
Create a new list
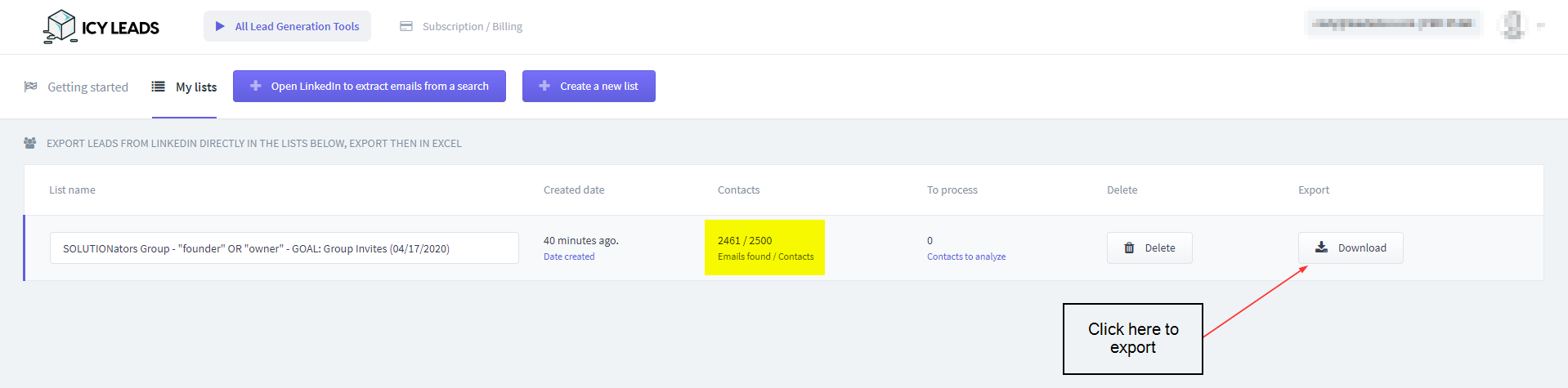[589, 86]
